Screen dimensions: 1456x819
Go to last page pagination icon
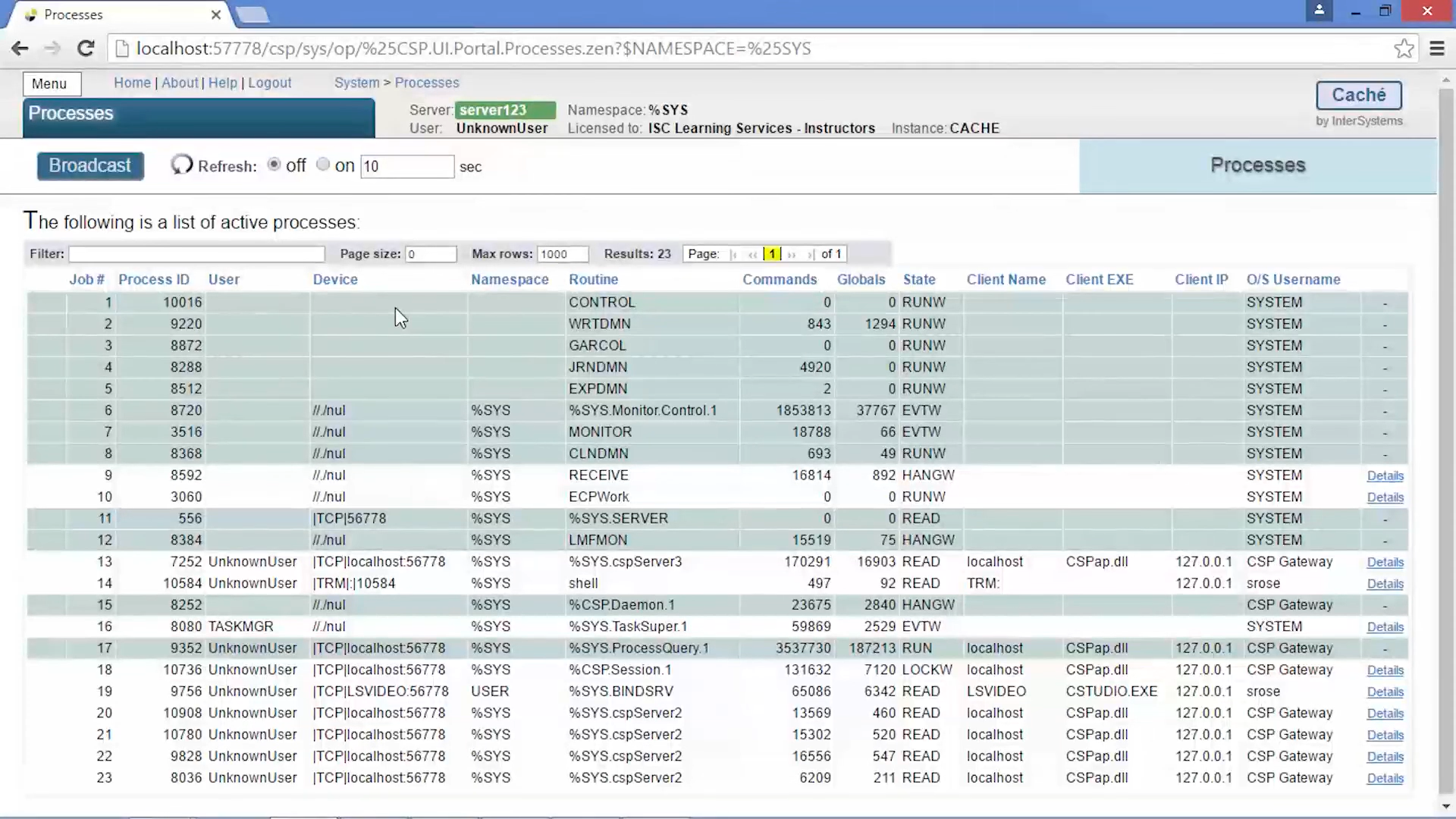[811, 255]
